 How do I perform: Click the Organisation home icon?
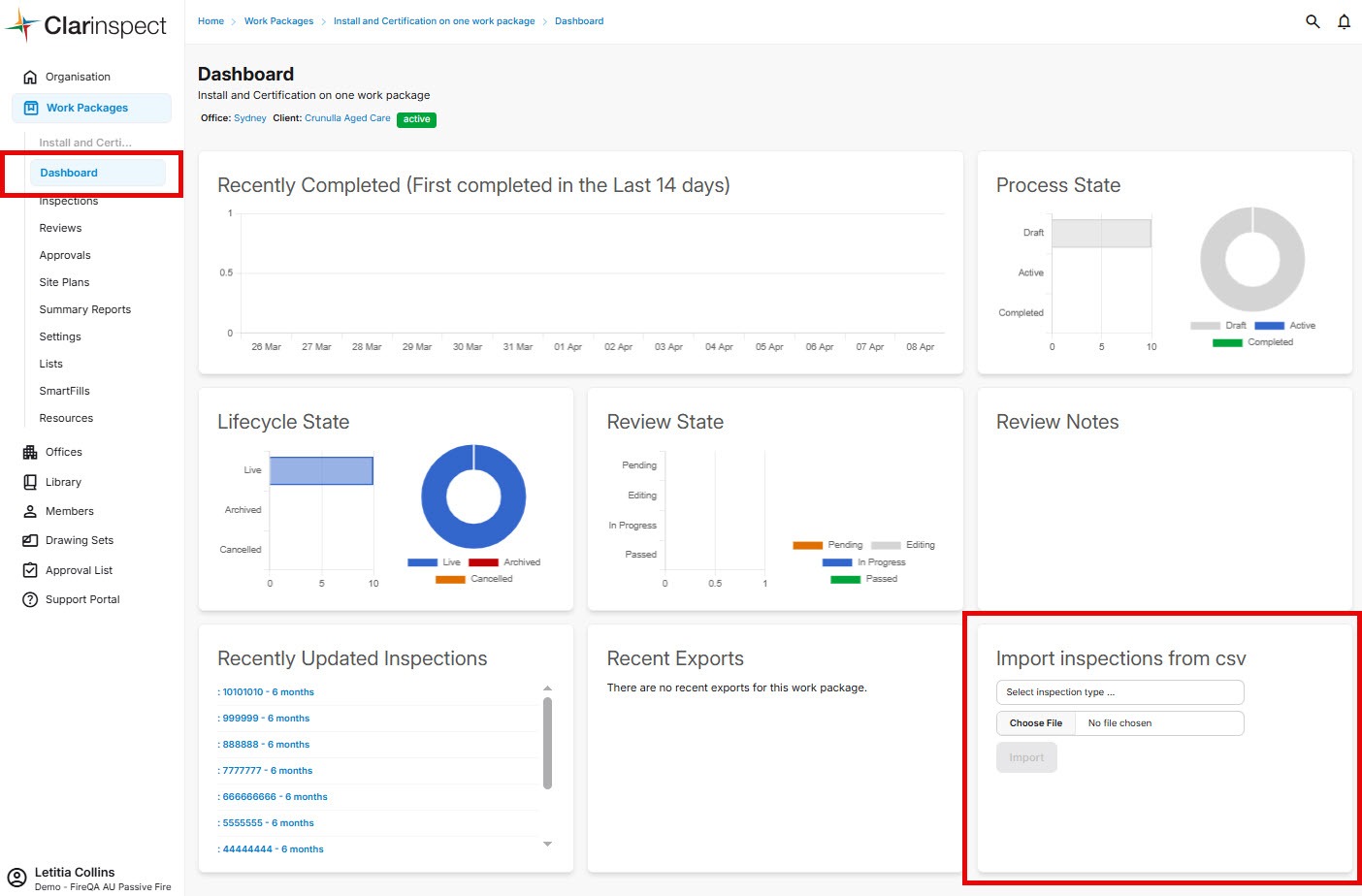point(30,78)
